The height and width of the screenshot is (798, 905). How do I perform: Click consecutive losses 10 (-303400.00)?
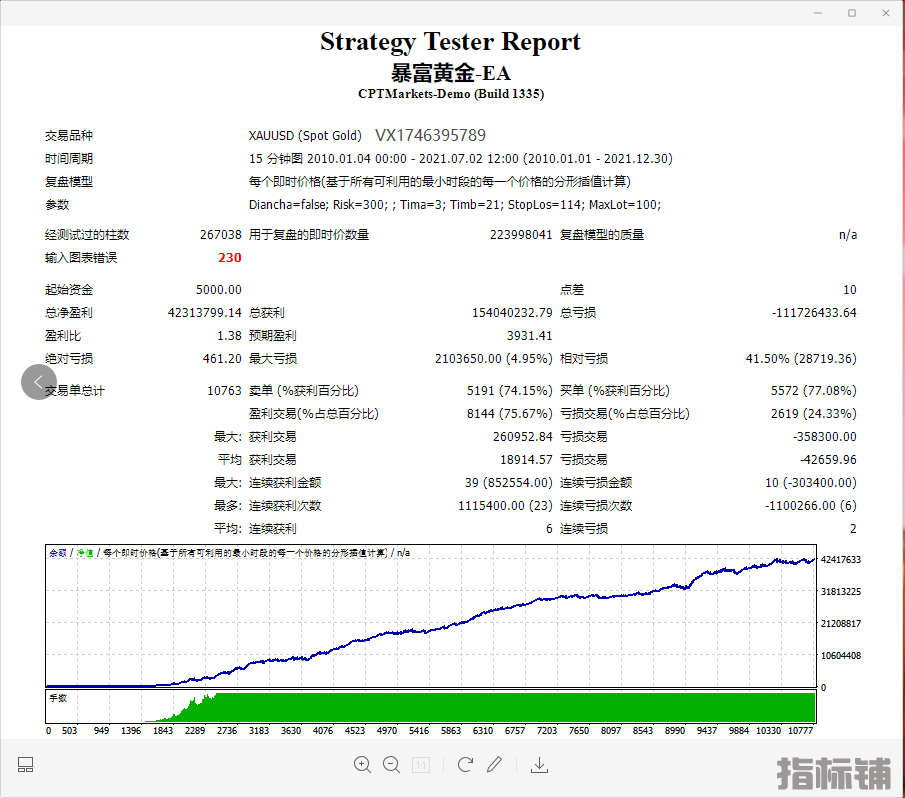pyautogui.click(x=811, y=483)
